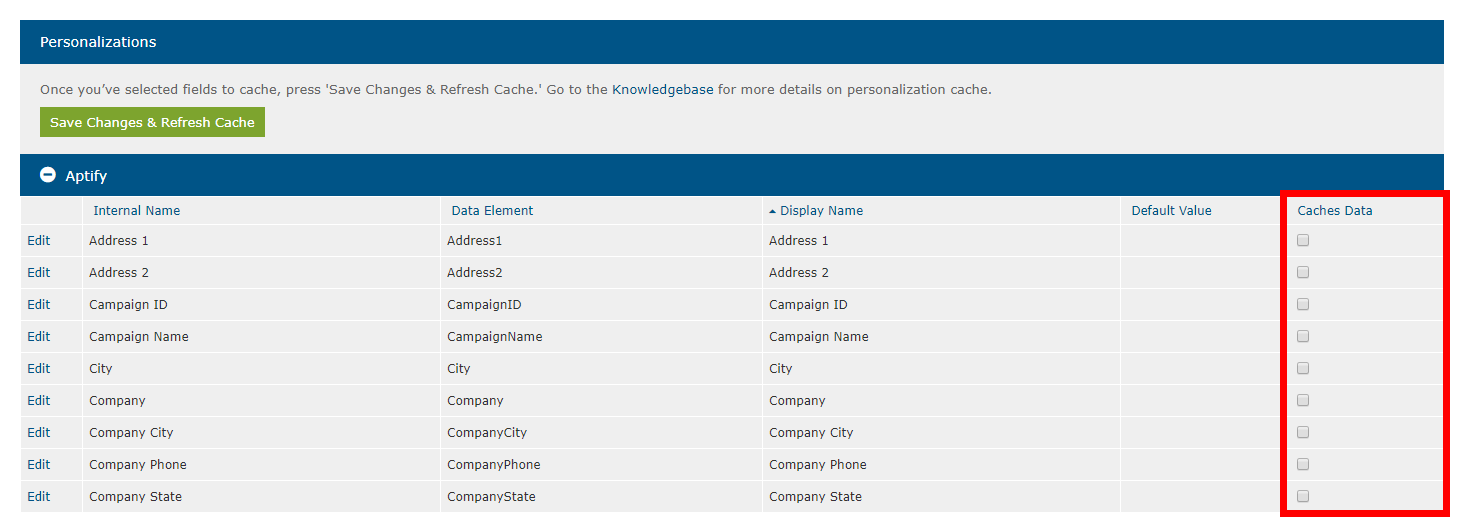Sort by Display Name column header

[821, 210]
